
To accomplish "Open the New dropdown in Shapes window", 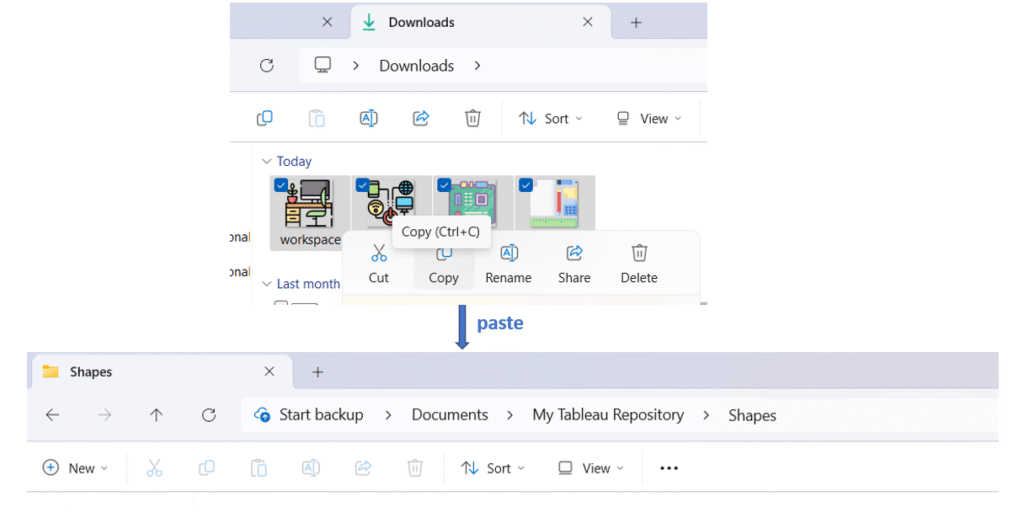I will 76,468.
